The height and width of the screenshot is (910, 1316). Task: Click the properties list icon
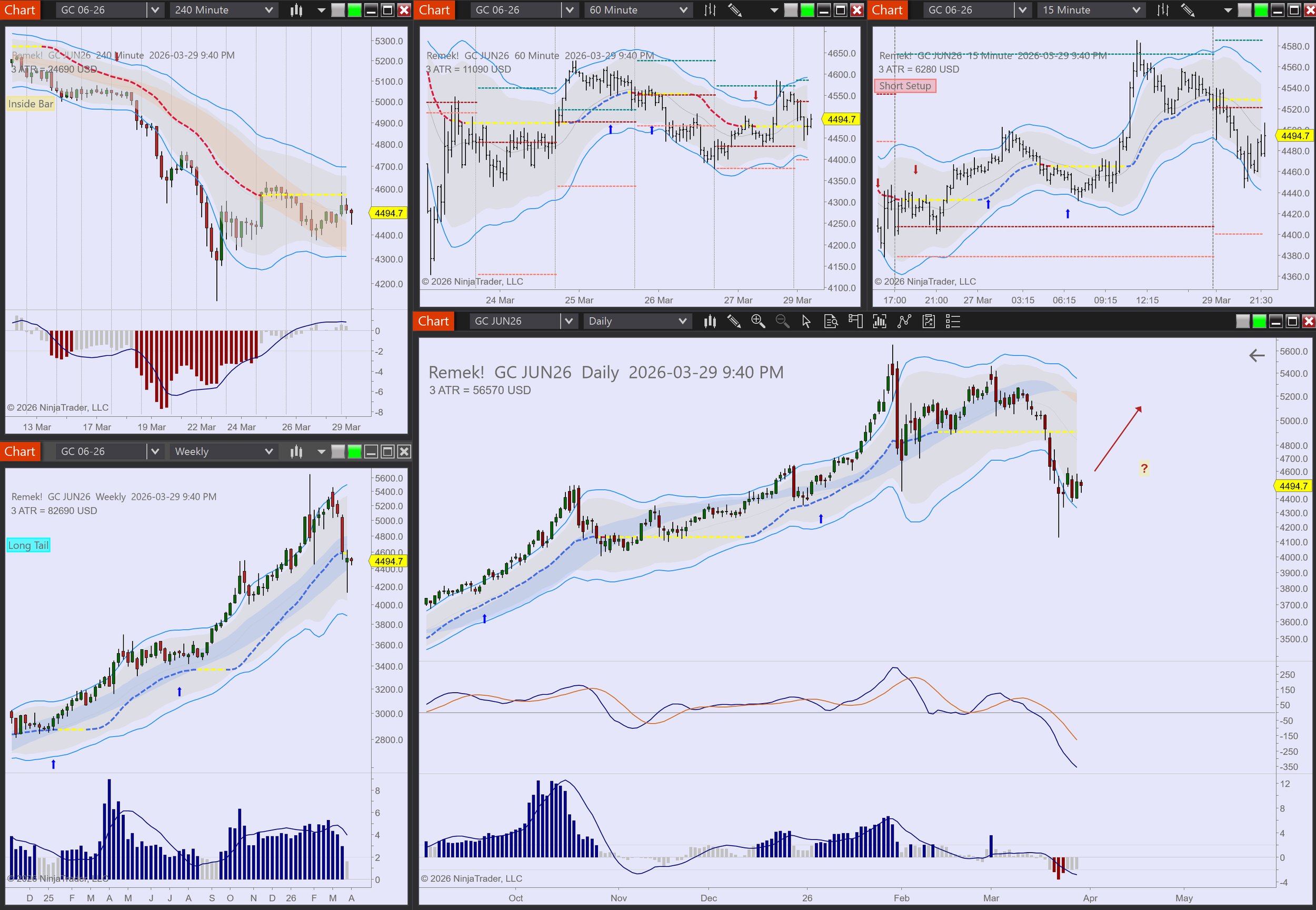pos(953,322)
